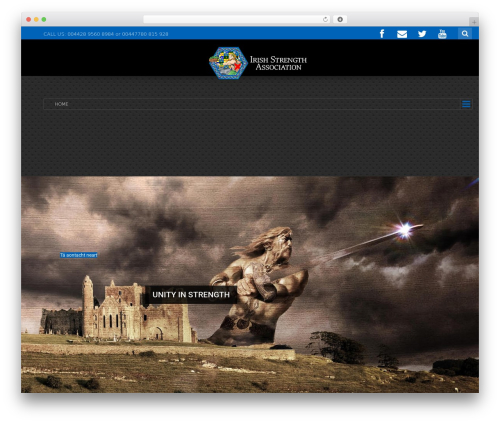Viewport: 500px width, 423px height.
Task: Click the yellow minimize window button
Action: coord(36,19)
